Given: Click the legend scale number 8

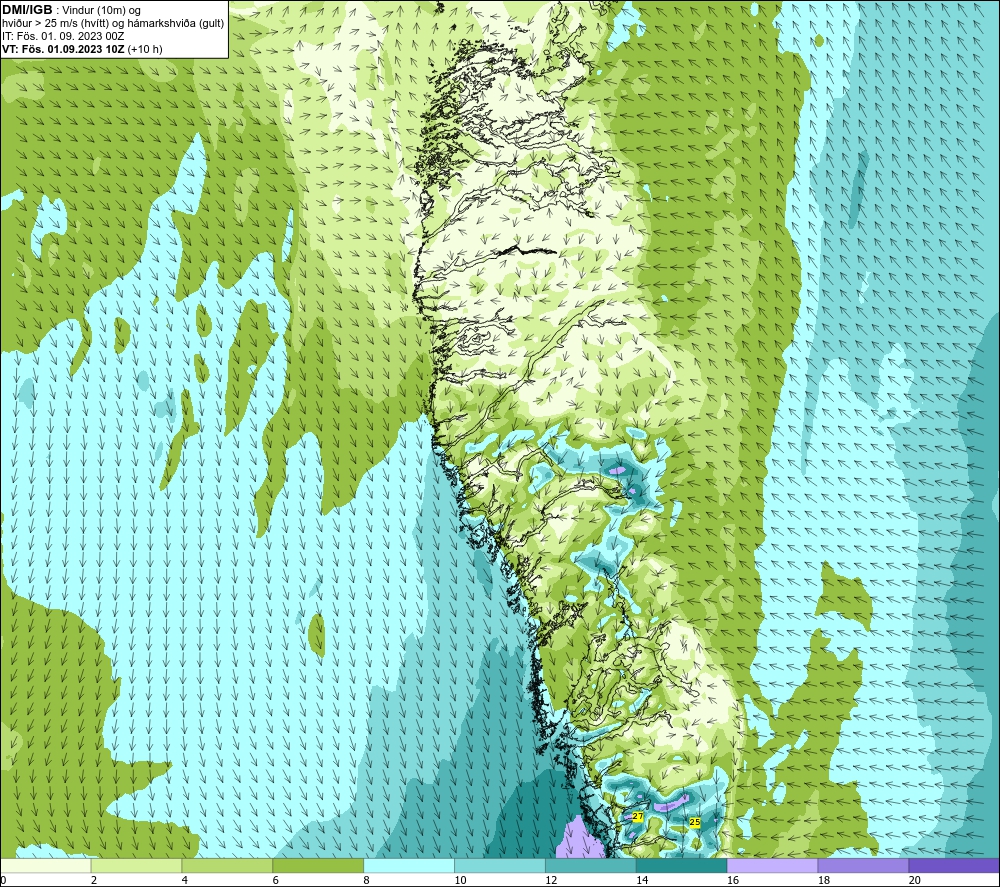Looking at the screenshot, I should click(367, 880).
